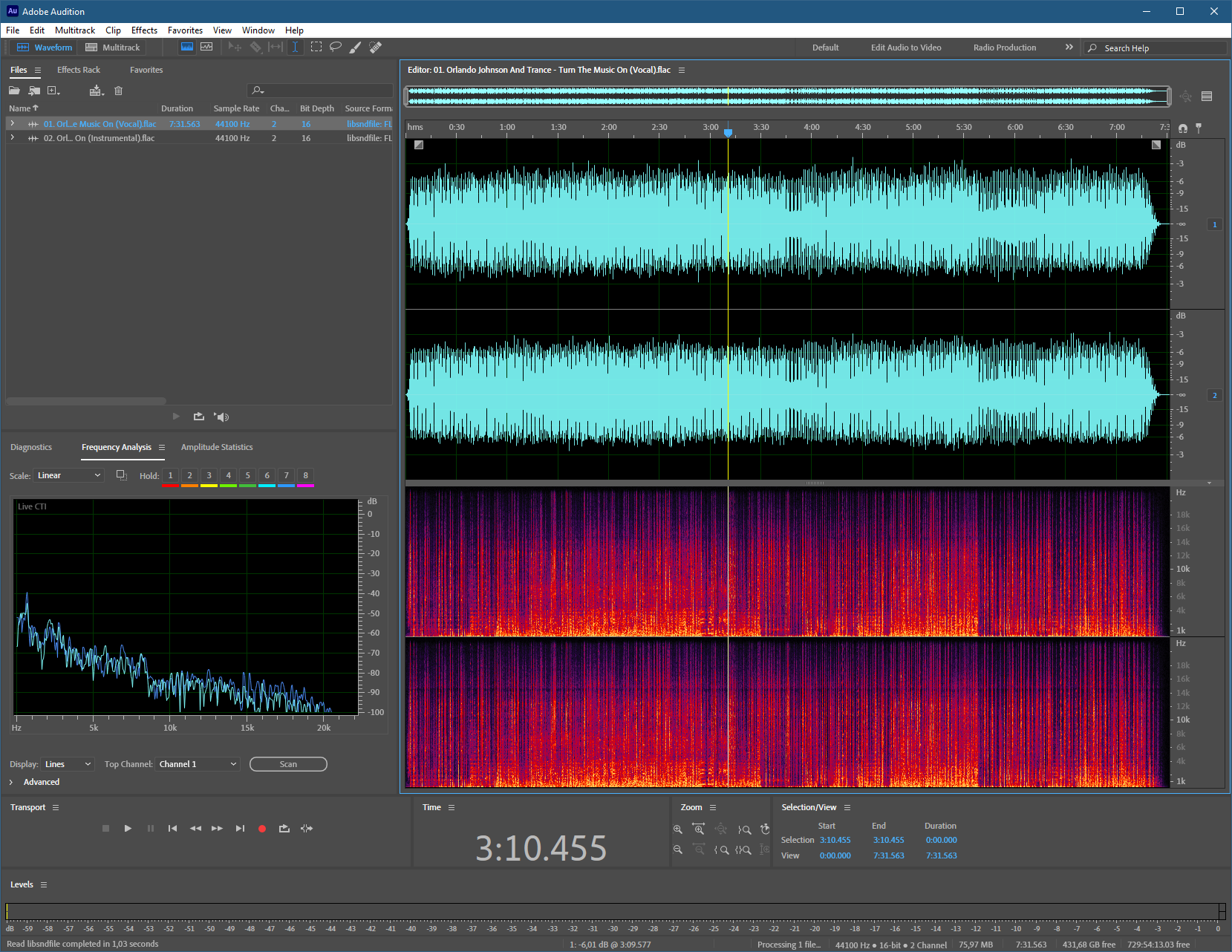The image size is (1232, 952).
Task: Click the Fast Forward button
Action: point(217,828)
